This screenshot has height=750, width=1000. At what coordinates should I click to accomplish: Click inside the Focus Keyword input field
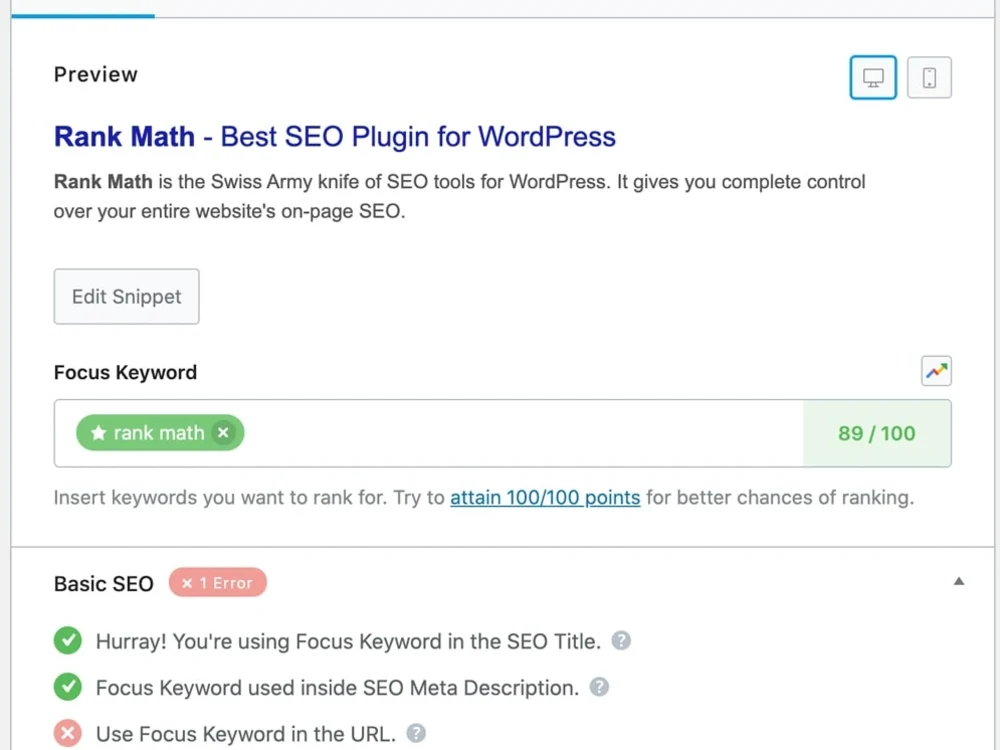[523, 433]
